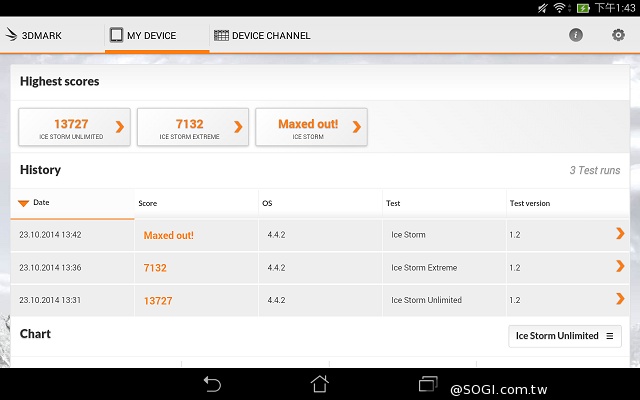The height and width of the screenshot is (400, 640).
Task: Tap the 3DMark logo icon
Action: pyautogui.click(x=13, y=35)
